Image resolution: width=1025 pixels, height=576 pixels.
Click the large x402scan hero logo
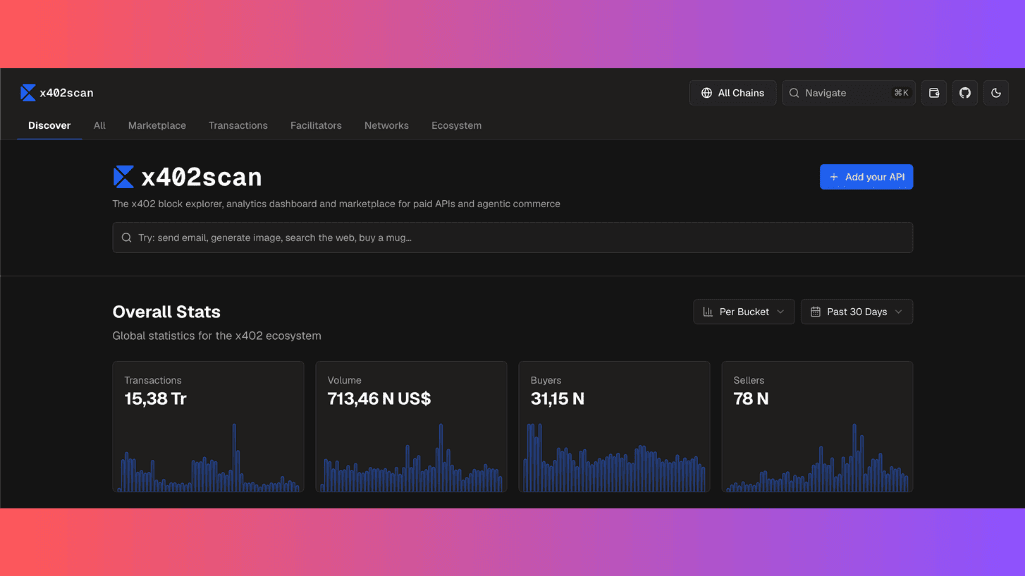[188, 177]
